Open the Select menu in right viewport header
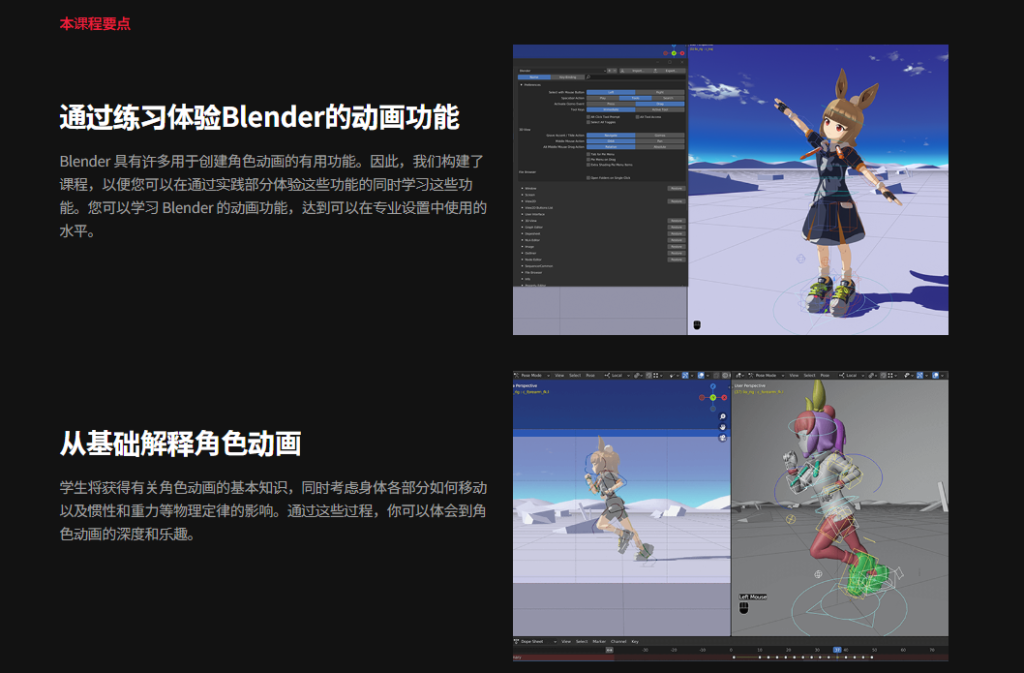The image size is (1024, 673). (x=810, y=375)
